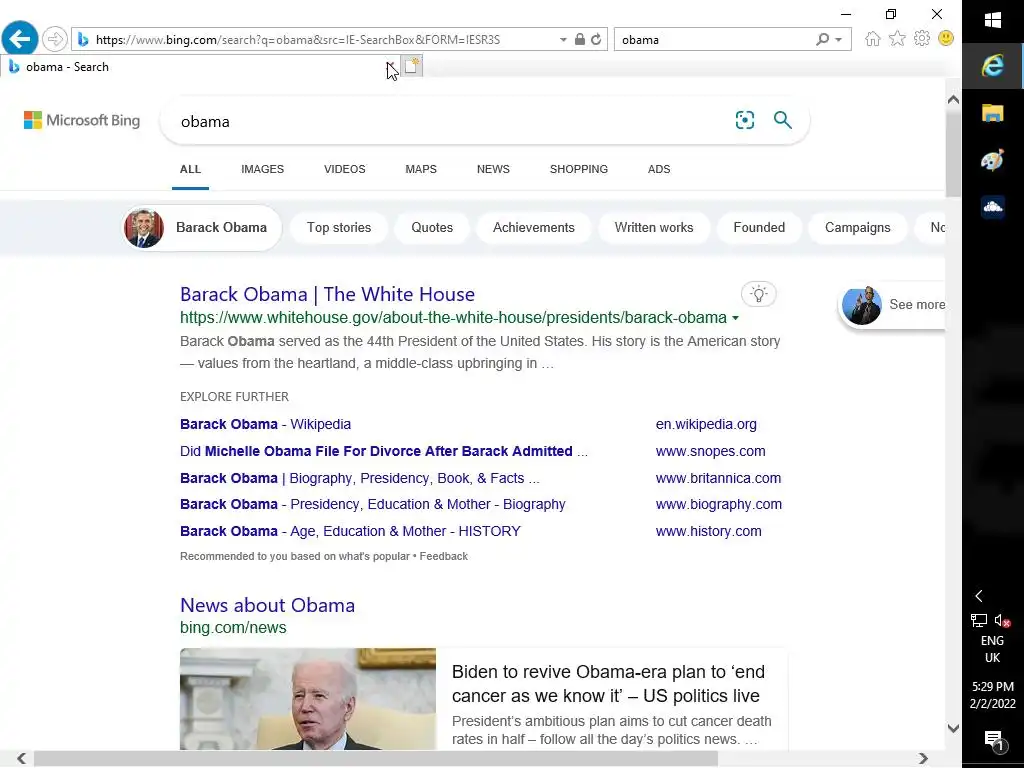Show hidden tray icons chevron
Image resolution: width=1024 pixels, height=768 pixels.
[x=979, y=596]
